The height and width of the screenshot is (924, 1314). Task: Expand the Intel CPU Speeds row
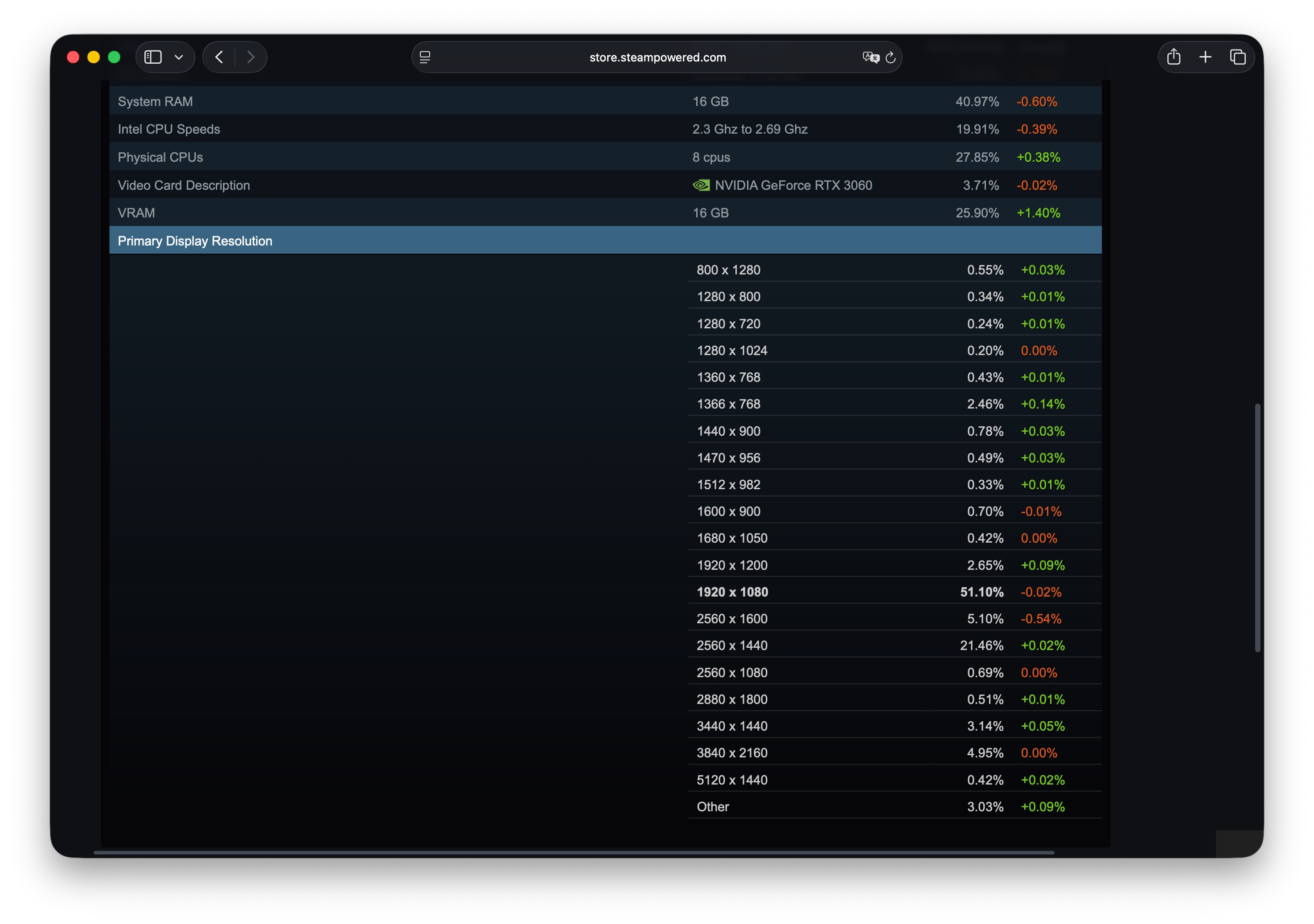(x=605, y=129)
